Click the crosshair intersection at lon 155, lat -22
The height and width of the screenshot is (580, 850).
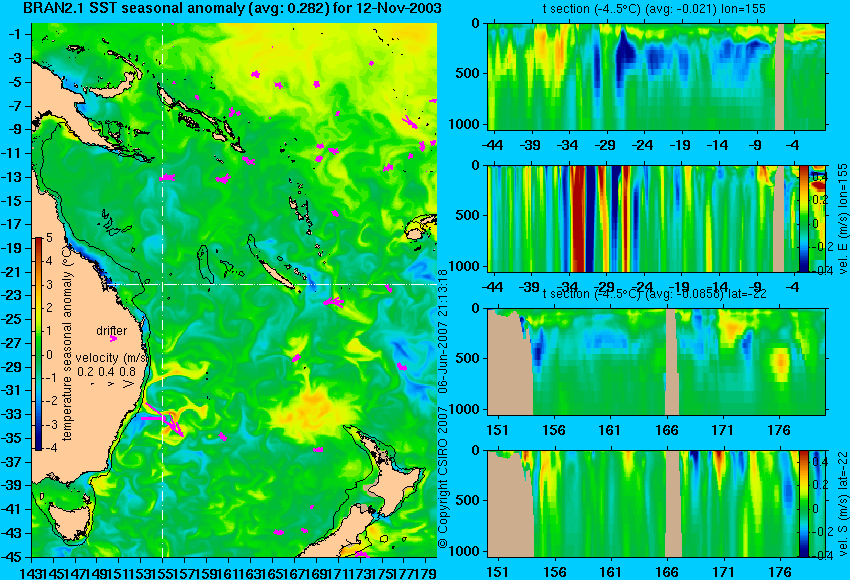[163, 284]
